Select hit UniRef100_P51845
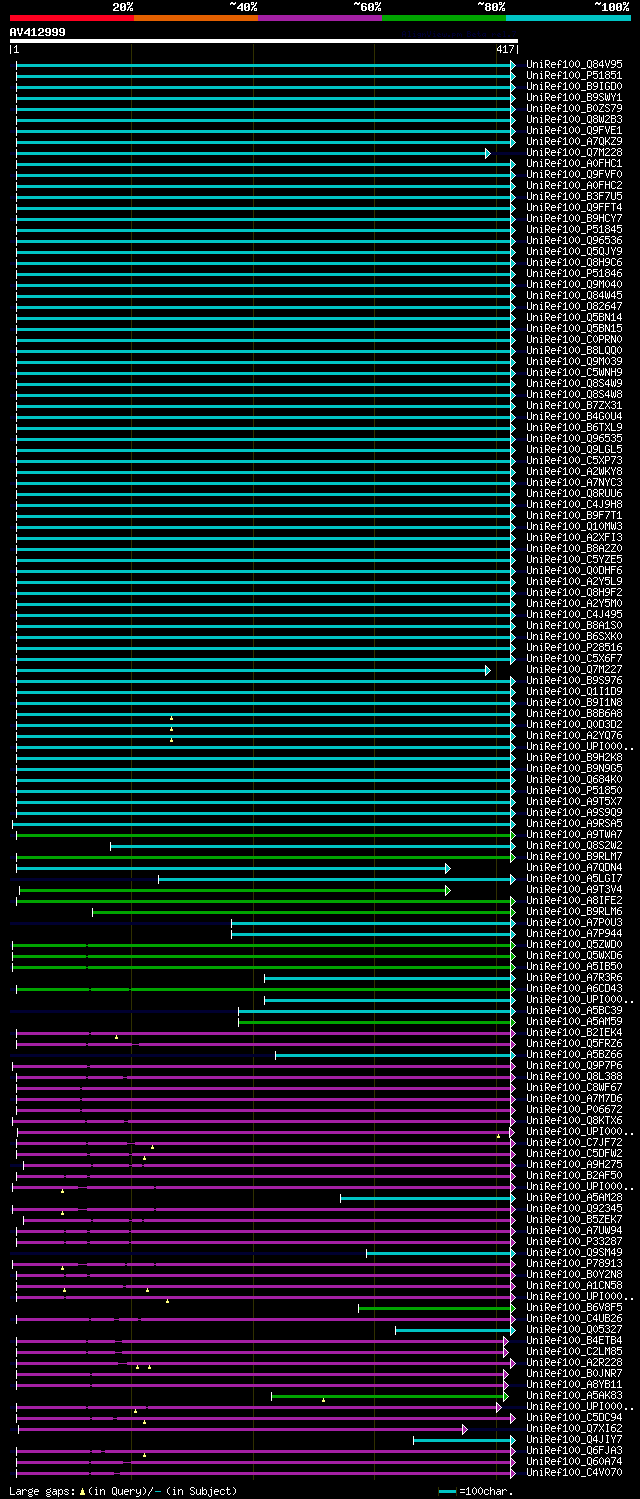Screen dimensions: 640x1499 pyautogui.click(x=573, y=229)
